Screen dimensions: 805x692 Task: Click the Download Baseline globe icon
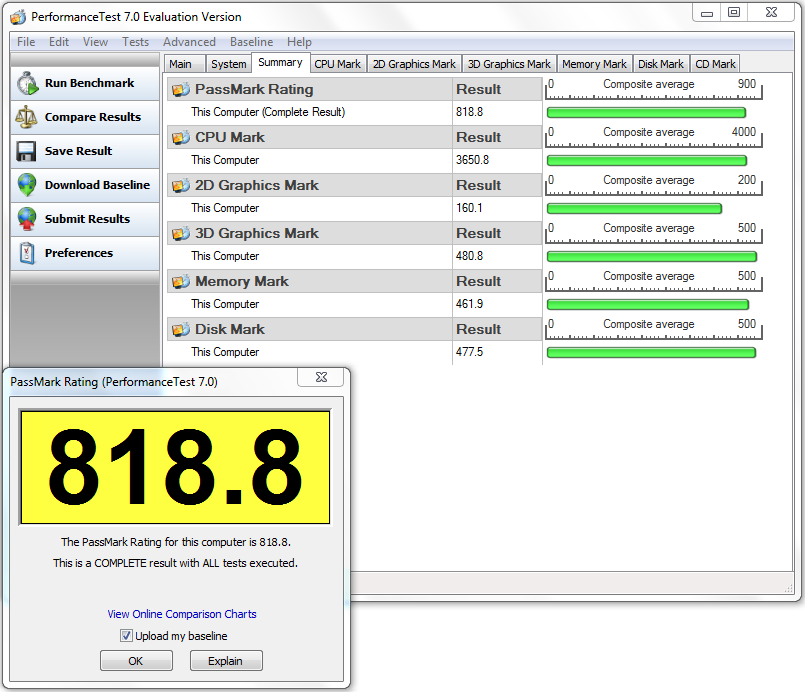coord(27,185)
